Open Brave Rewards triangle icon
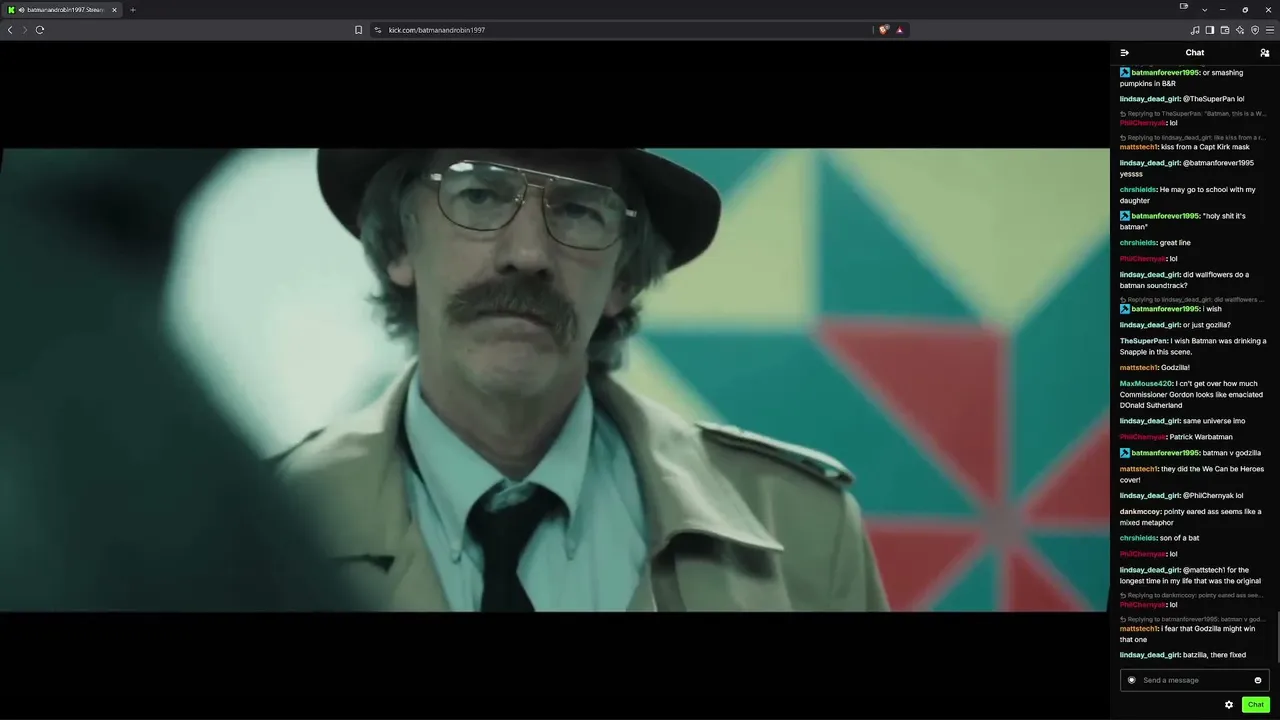1280x720 pixels. 899,30
